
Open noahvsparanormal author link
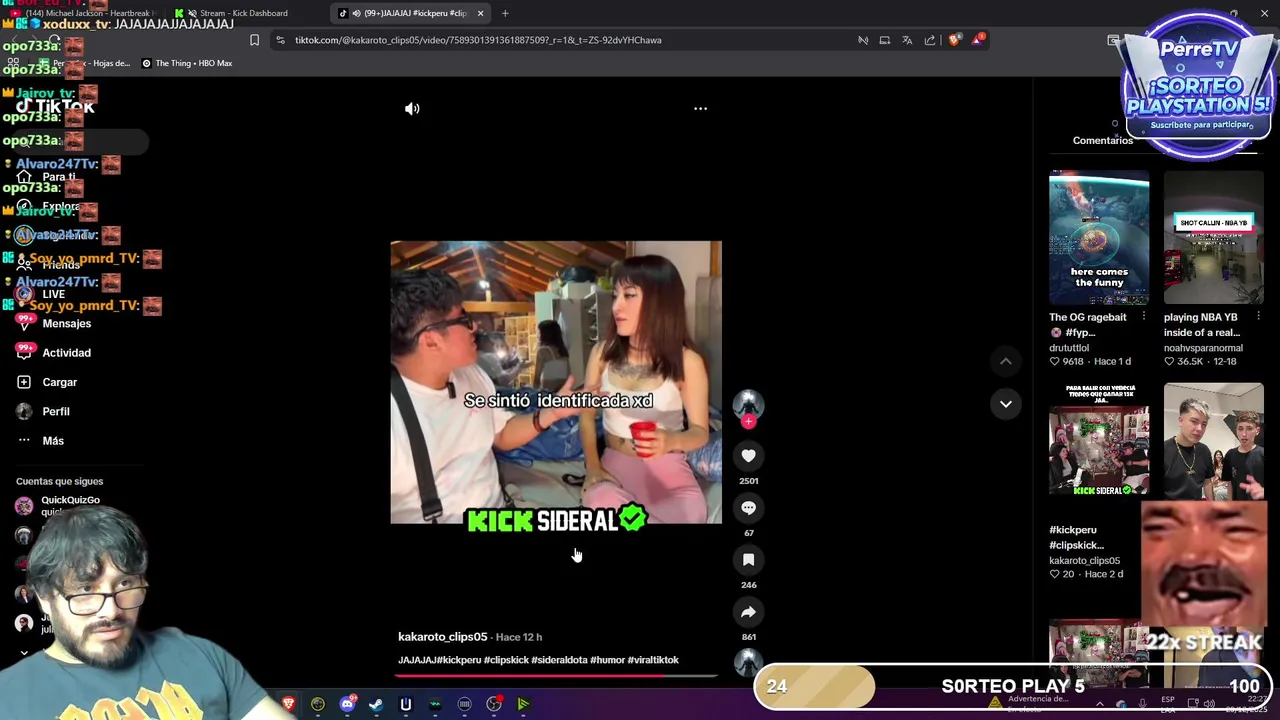pos(1203,348)
